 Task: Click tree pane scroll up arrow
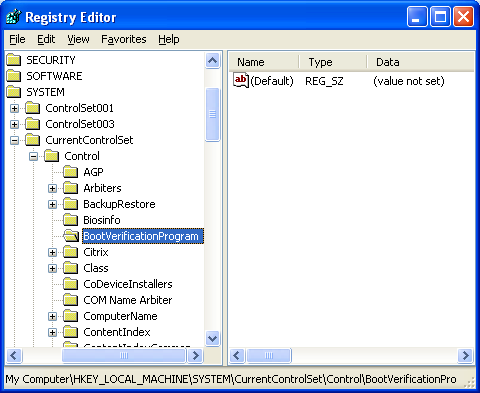click(x=212, y=61)
